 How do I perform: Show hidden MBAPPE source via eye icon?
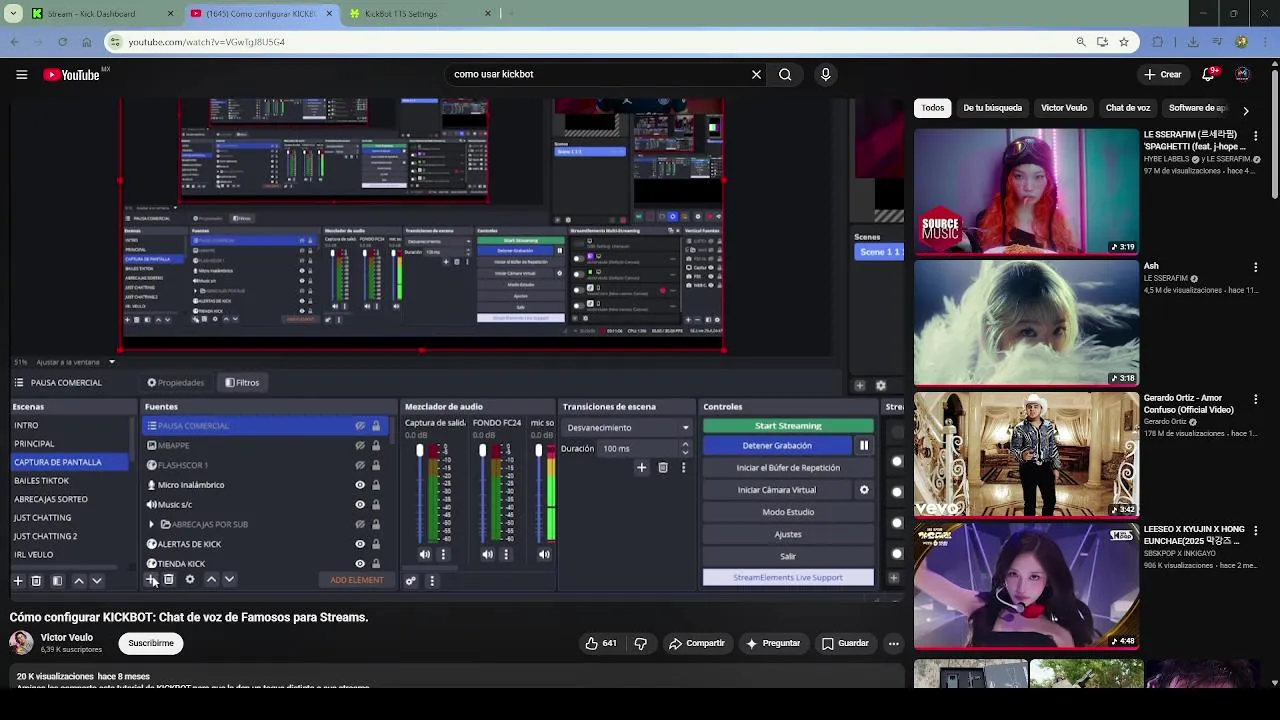tap(360, 445)
